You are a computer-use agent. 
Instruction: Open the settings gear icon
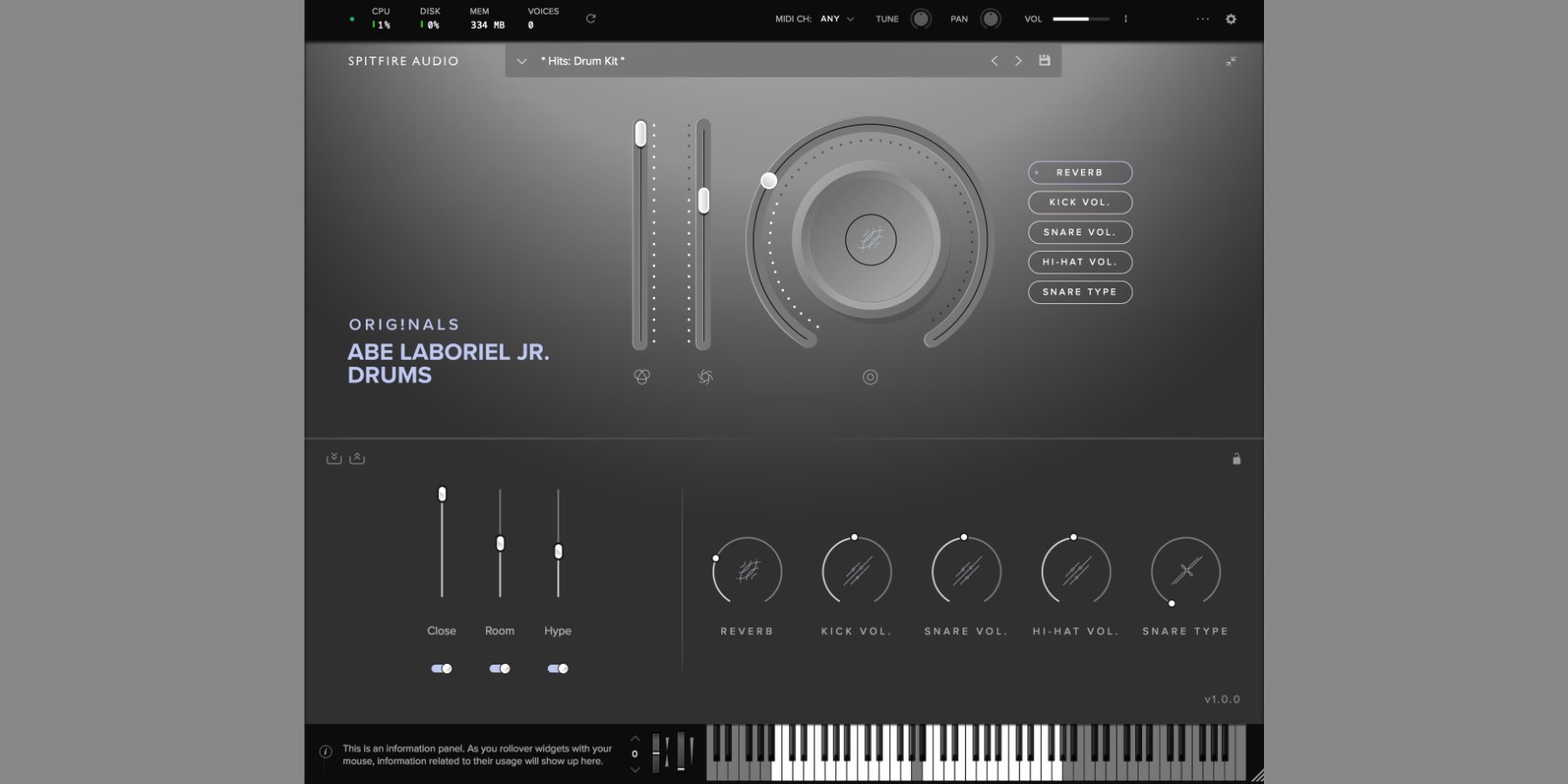[x=1231, y=19]
